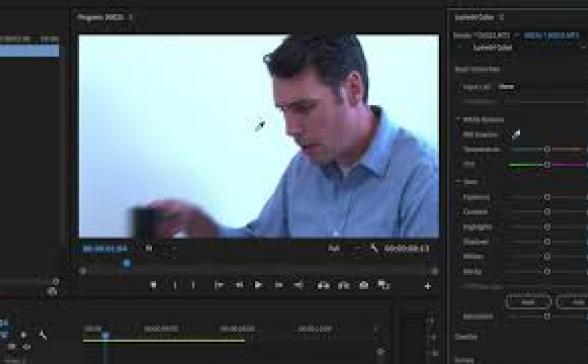Click the Exposure slider handle
Screen dimensions: 588x364
pyautogui.click(x=547, y=197)
